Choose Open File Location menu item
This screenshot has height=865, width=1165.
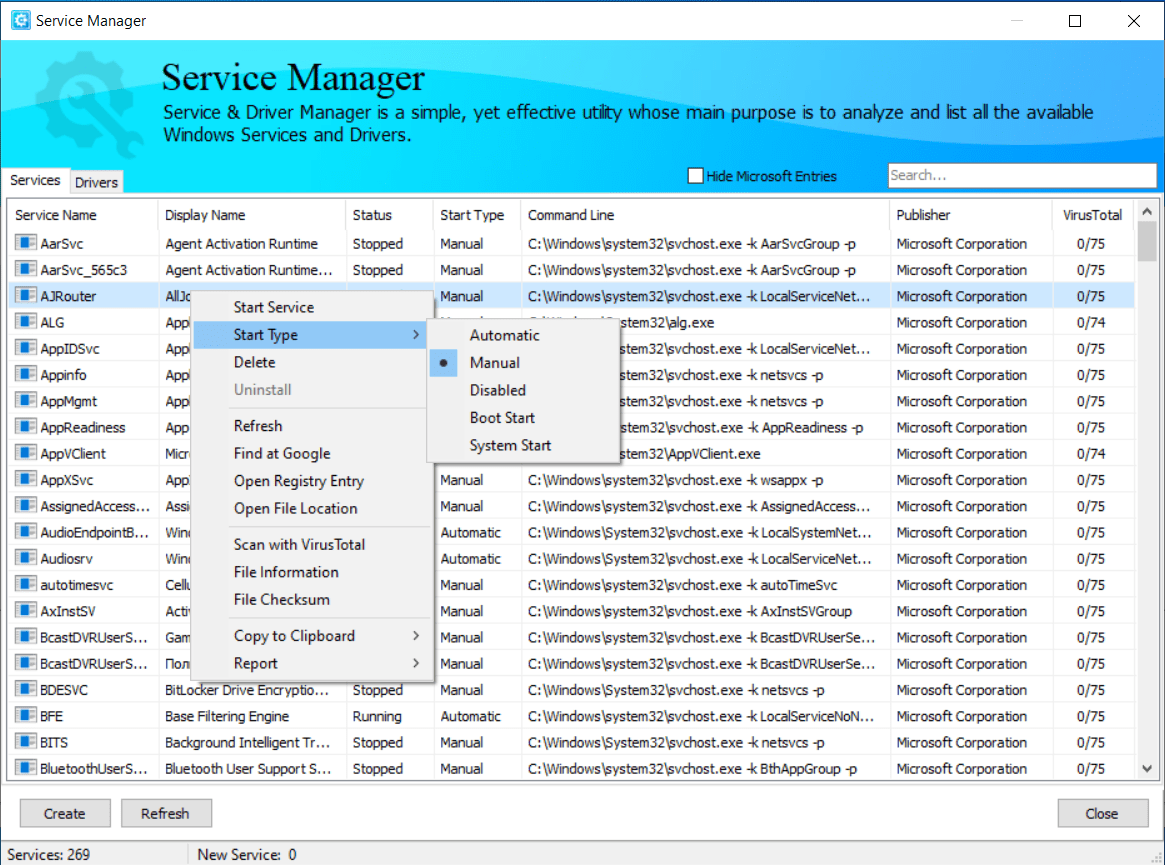point(311,508)
